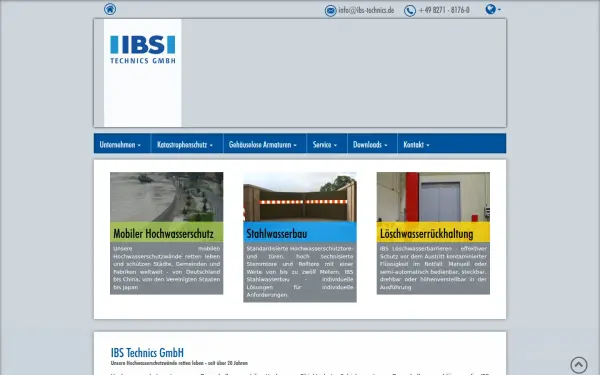This screenshot has width=600, height=375.
Task: Click the "Standardisierte Hochwasserschutztore" description text
Action: (x=300, y=272)
